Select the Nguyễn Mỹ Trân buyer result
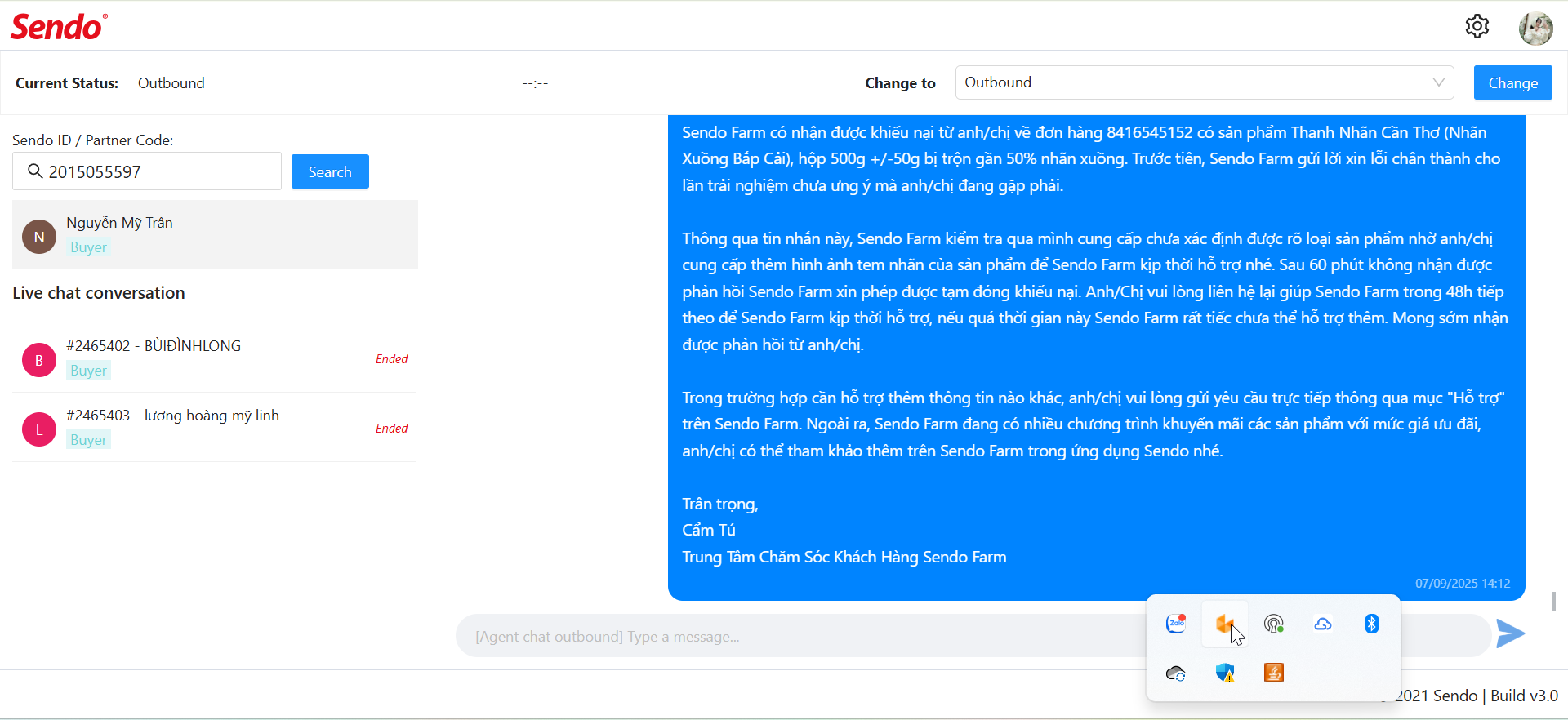This screenshot has height=720, width=1568. [x=215, y=234]
